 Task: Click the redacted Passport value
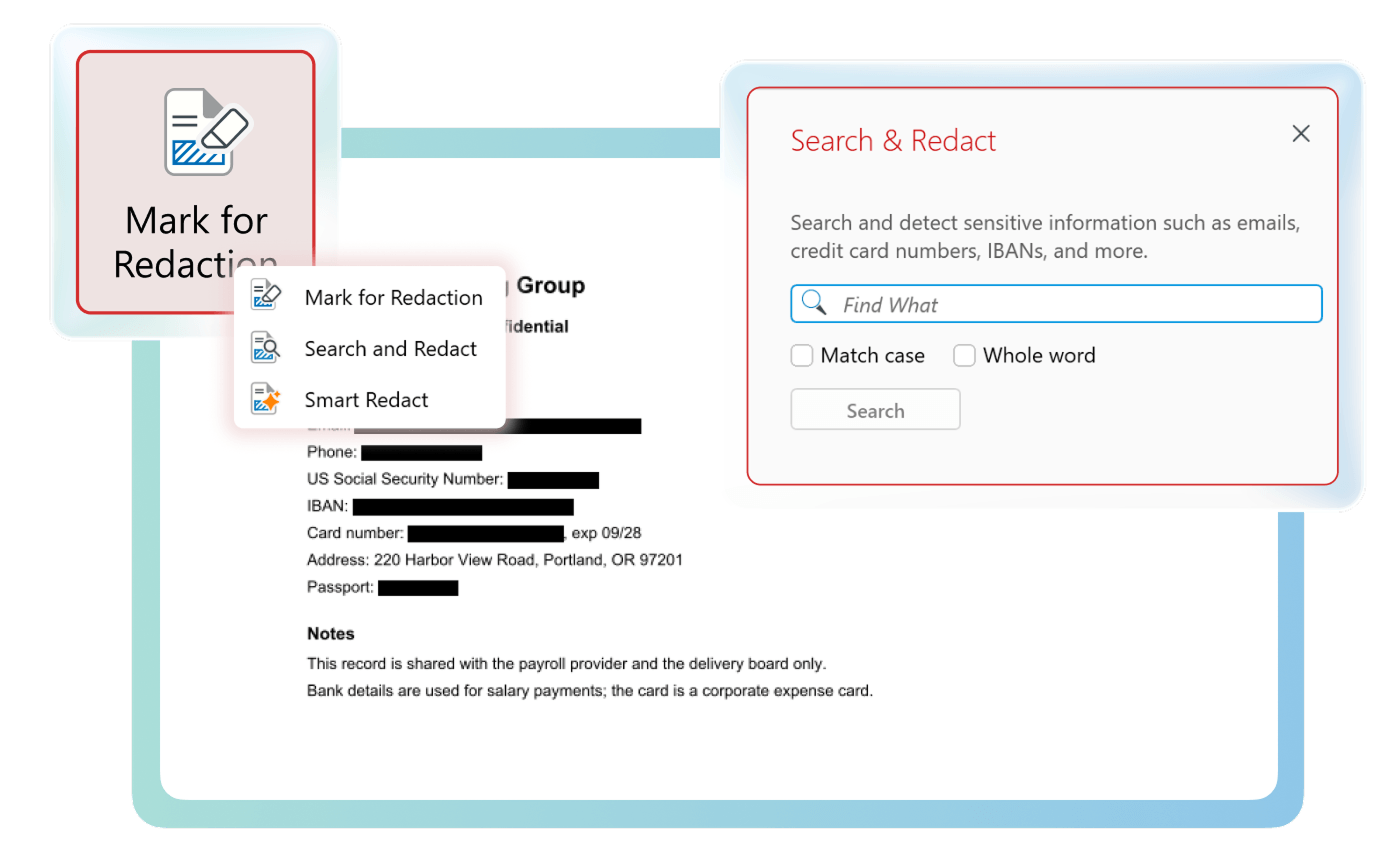(418, 587)
